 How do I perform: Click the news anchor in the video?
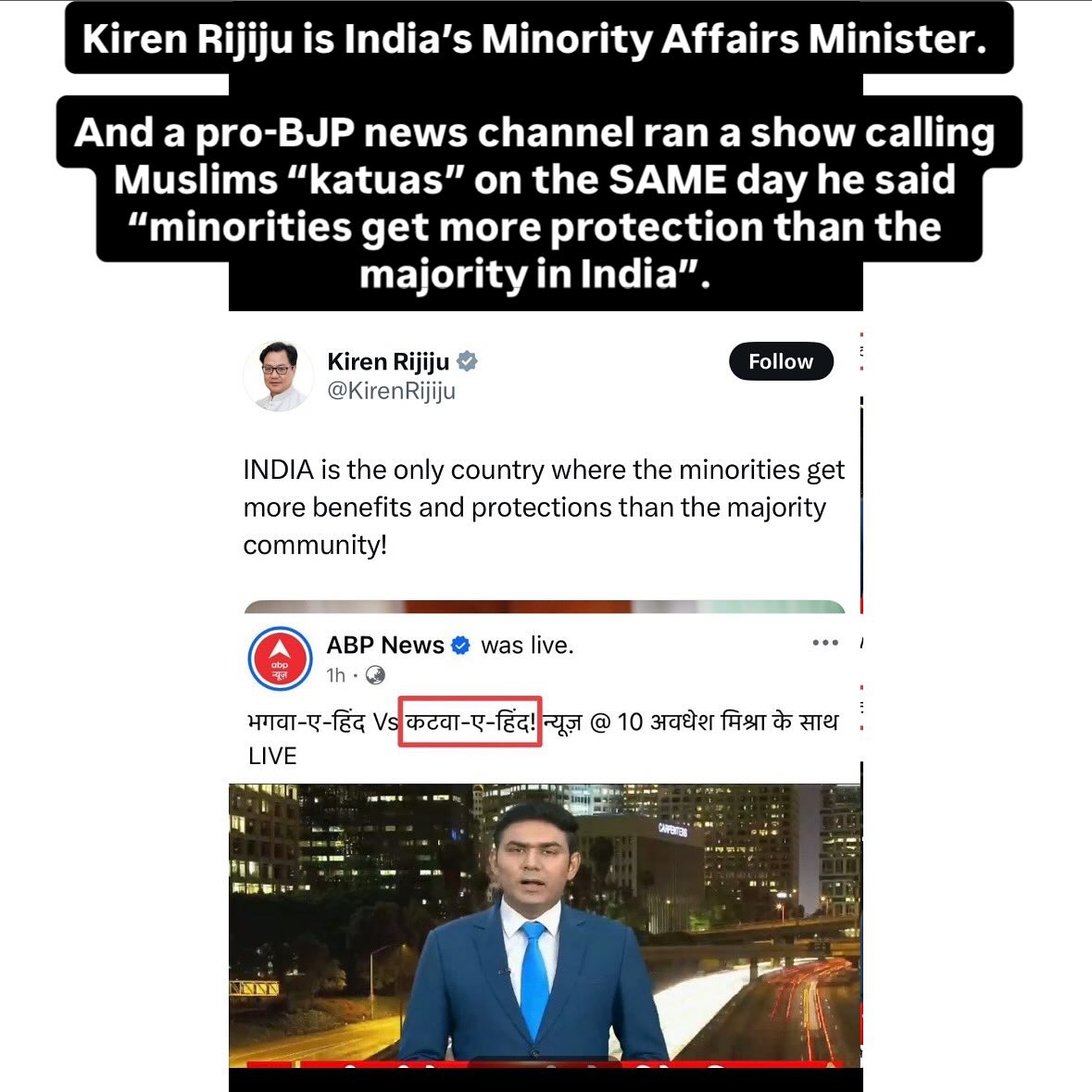[x=534, y=935]
